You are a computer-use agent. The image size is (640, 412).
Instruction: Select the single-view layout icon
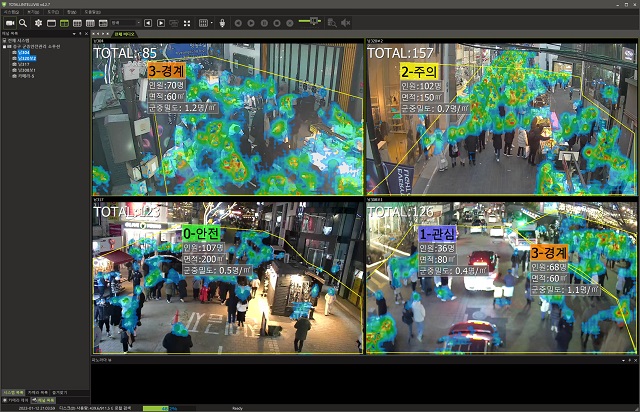[51, 22]
